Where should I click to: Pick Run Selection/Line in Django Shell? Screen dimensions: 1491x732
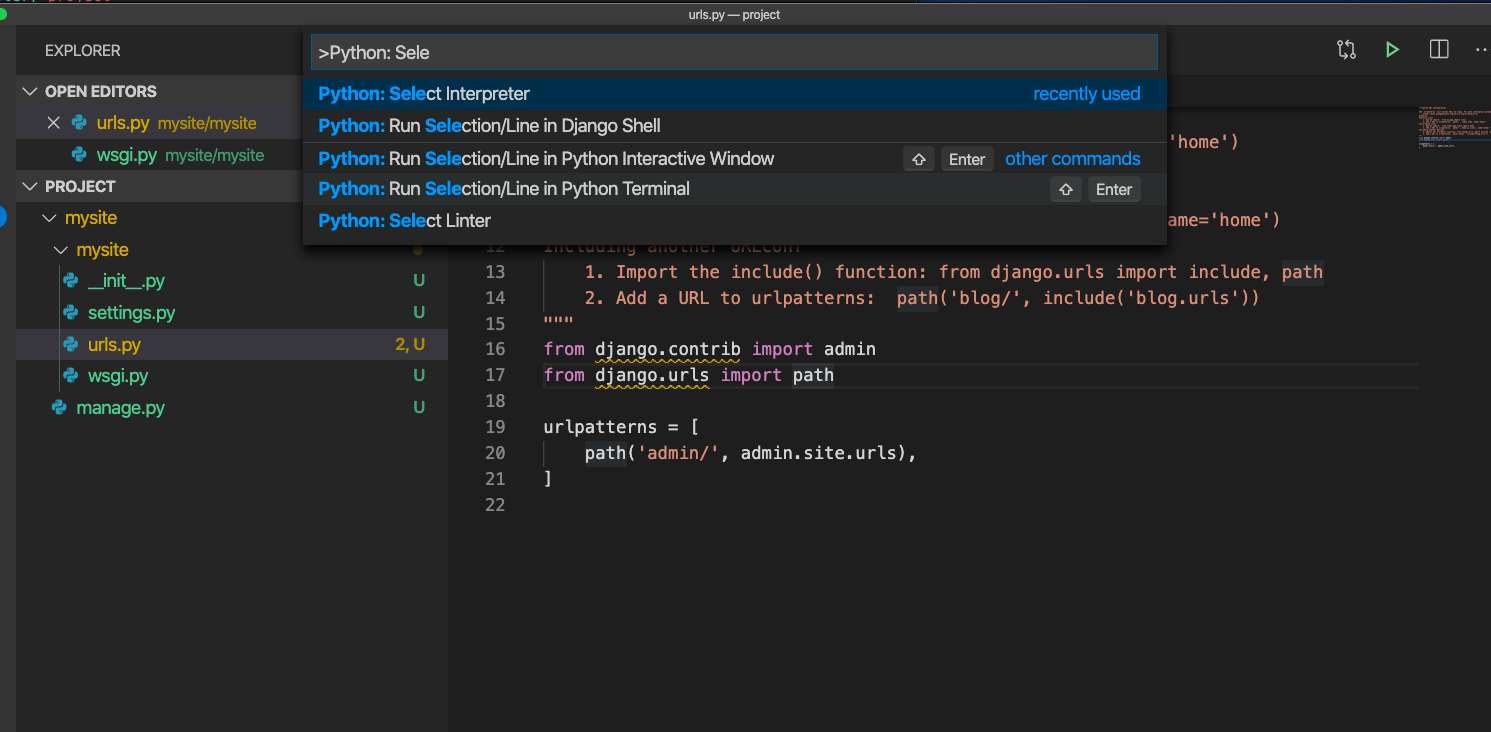[x=734, y=126]
